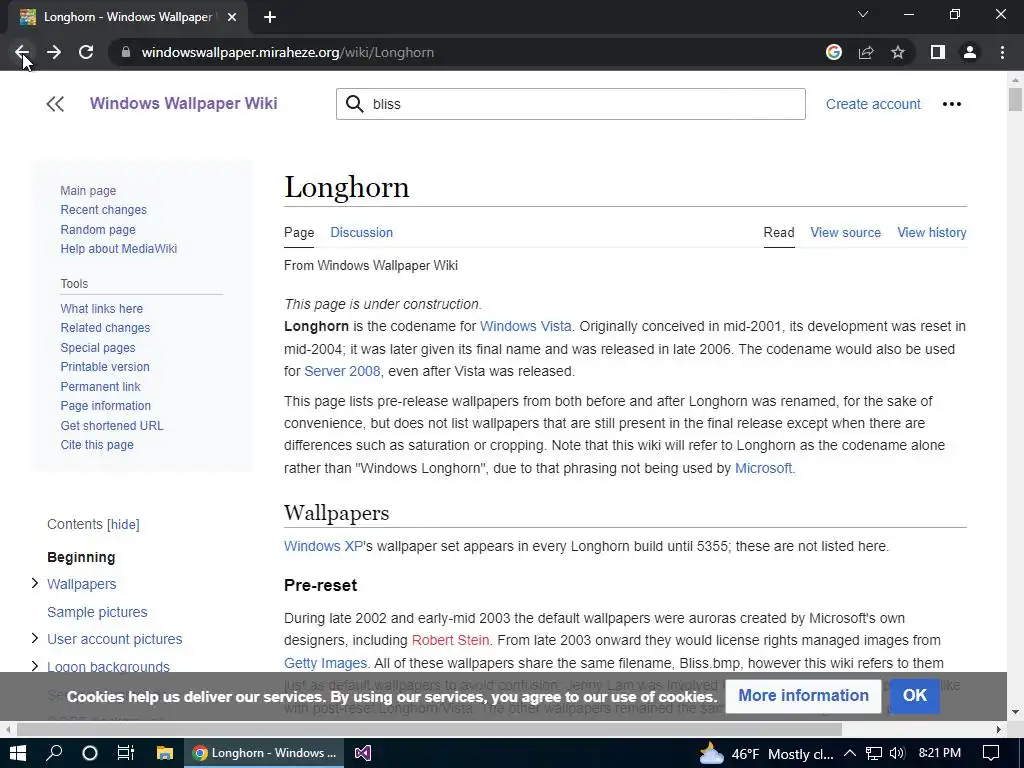Expand Wallpapers in contents list
The width and height of the screenshot is (1024, 768).
35,583
